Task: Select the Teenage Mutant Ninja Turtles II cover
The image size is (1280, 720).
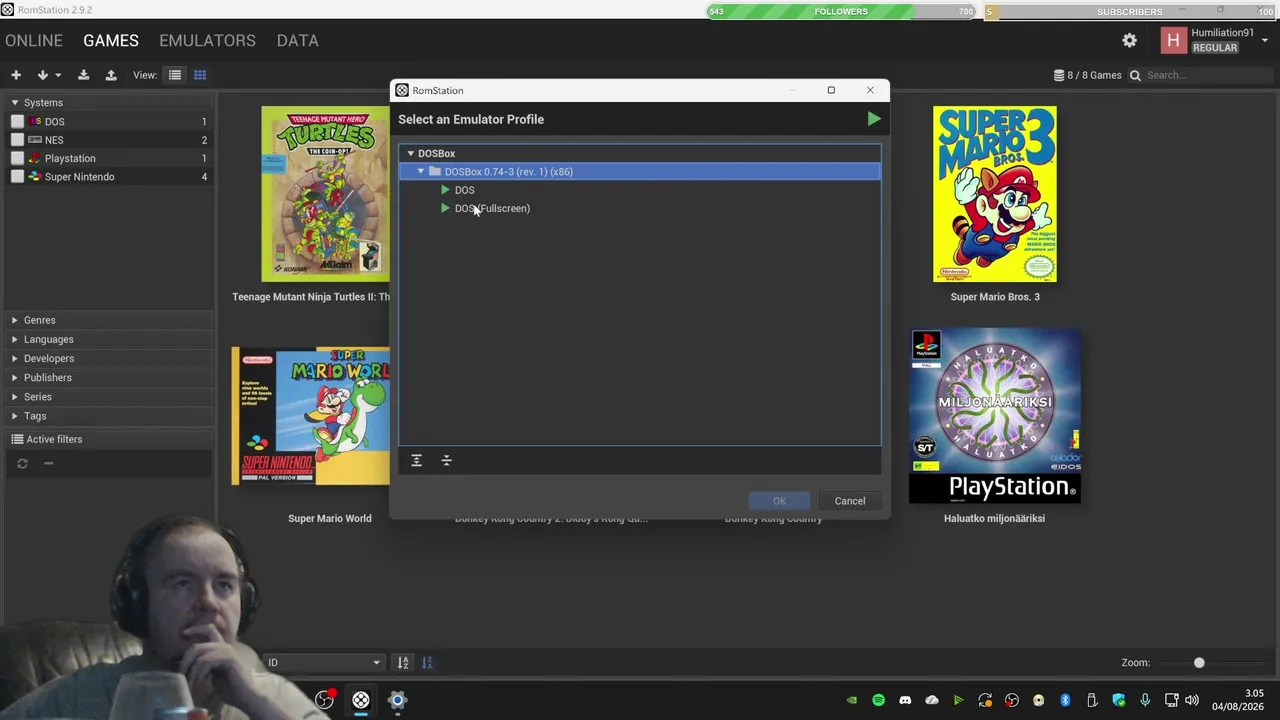Action: point(325,194)
